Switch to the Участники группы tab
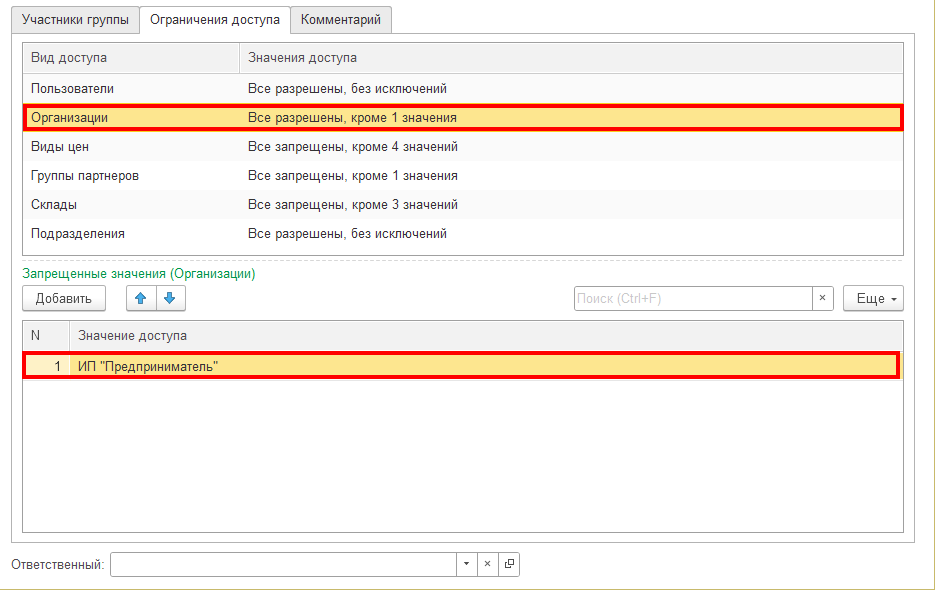 point(75,20)
